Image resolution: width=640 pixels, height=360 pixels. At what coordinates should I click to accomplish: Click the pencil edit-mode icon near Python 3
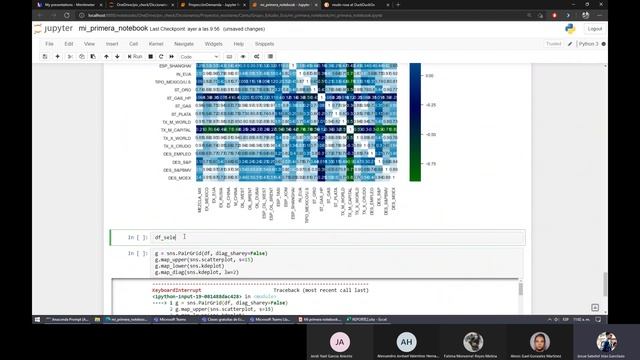coord(570,44)
